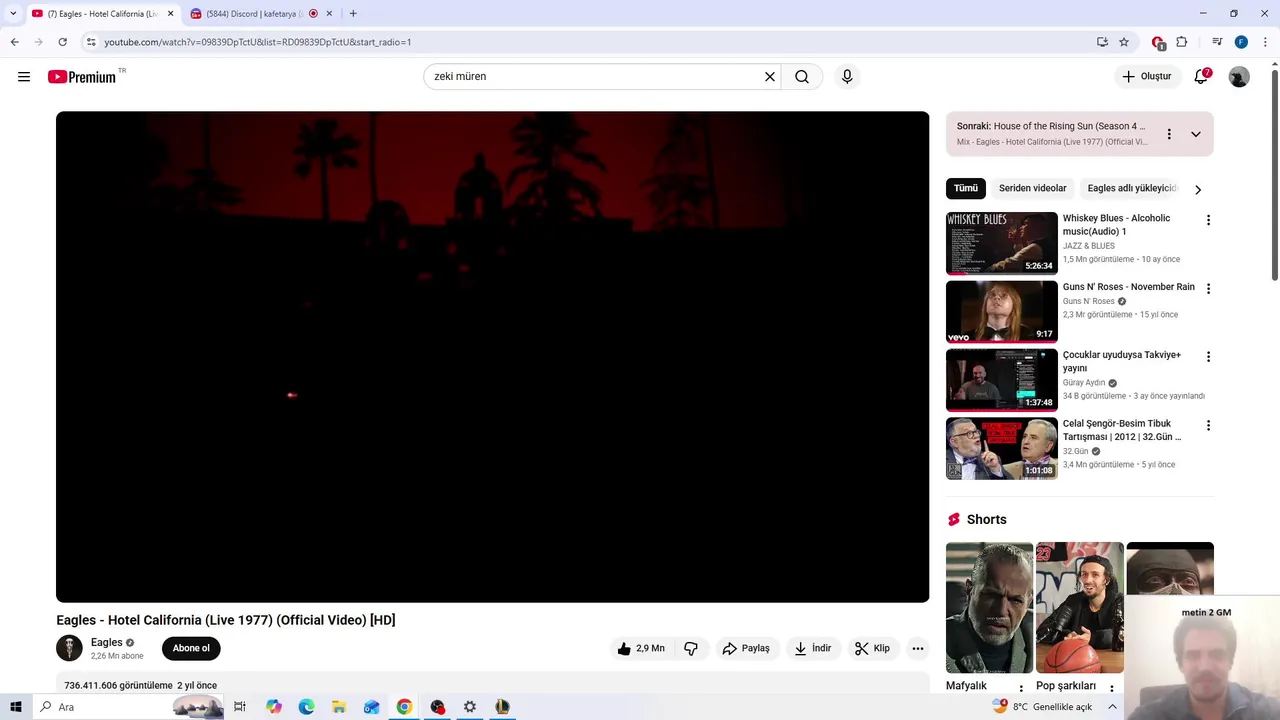Click the Oluştur create button
The height and width of the screenshot is (720, 1280).
pyautogui.click(x=1146, y=77)
